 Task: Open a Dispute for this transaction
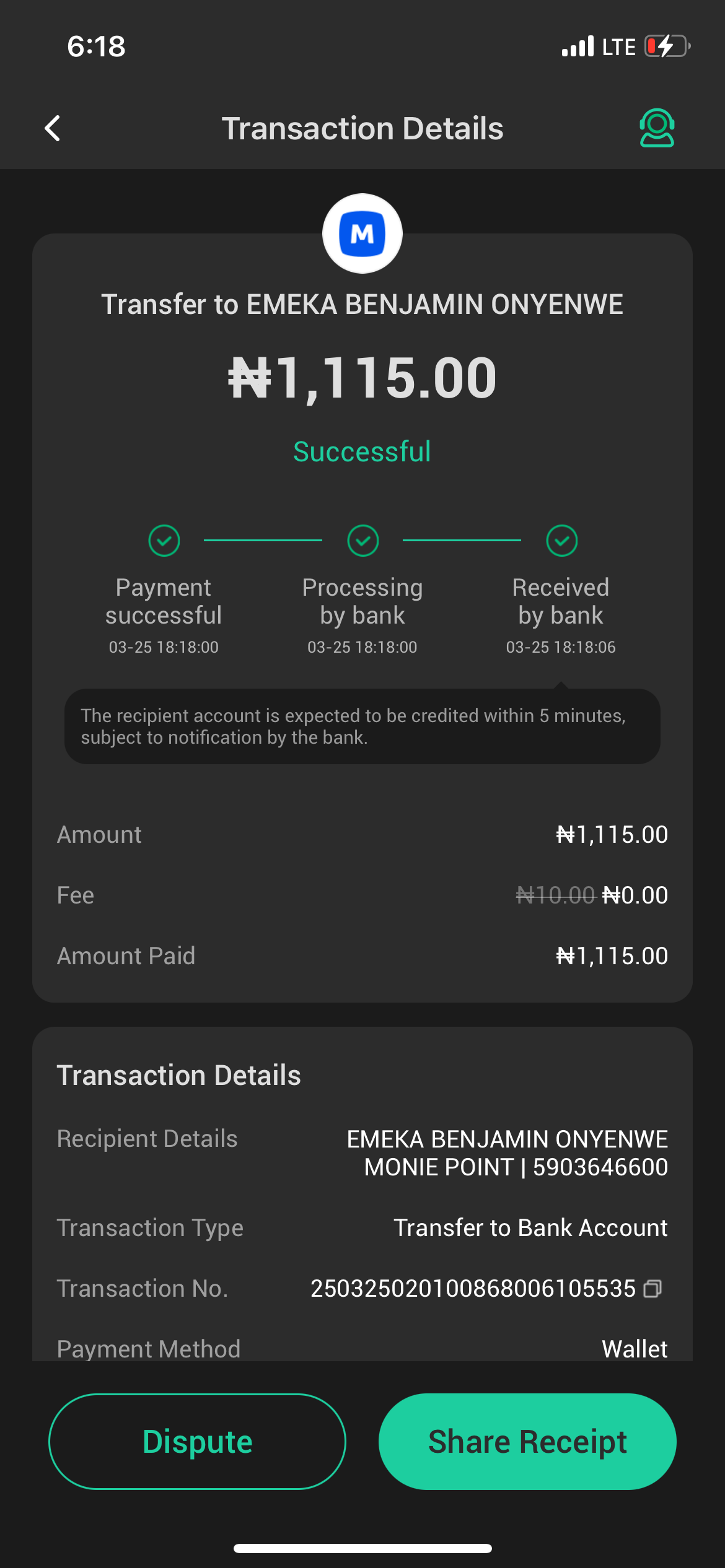coord(197,1442)
